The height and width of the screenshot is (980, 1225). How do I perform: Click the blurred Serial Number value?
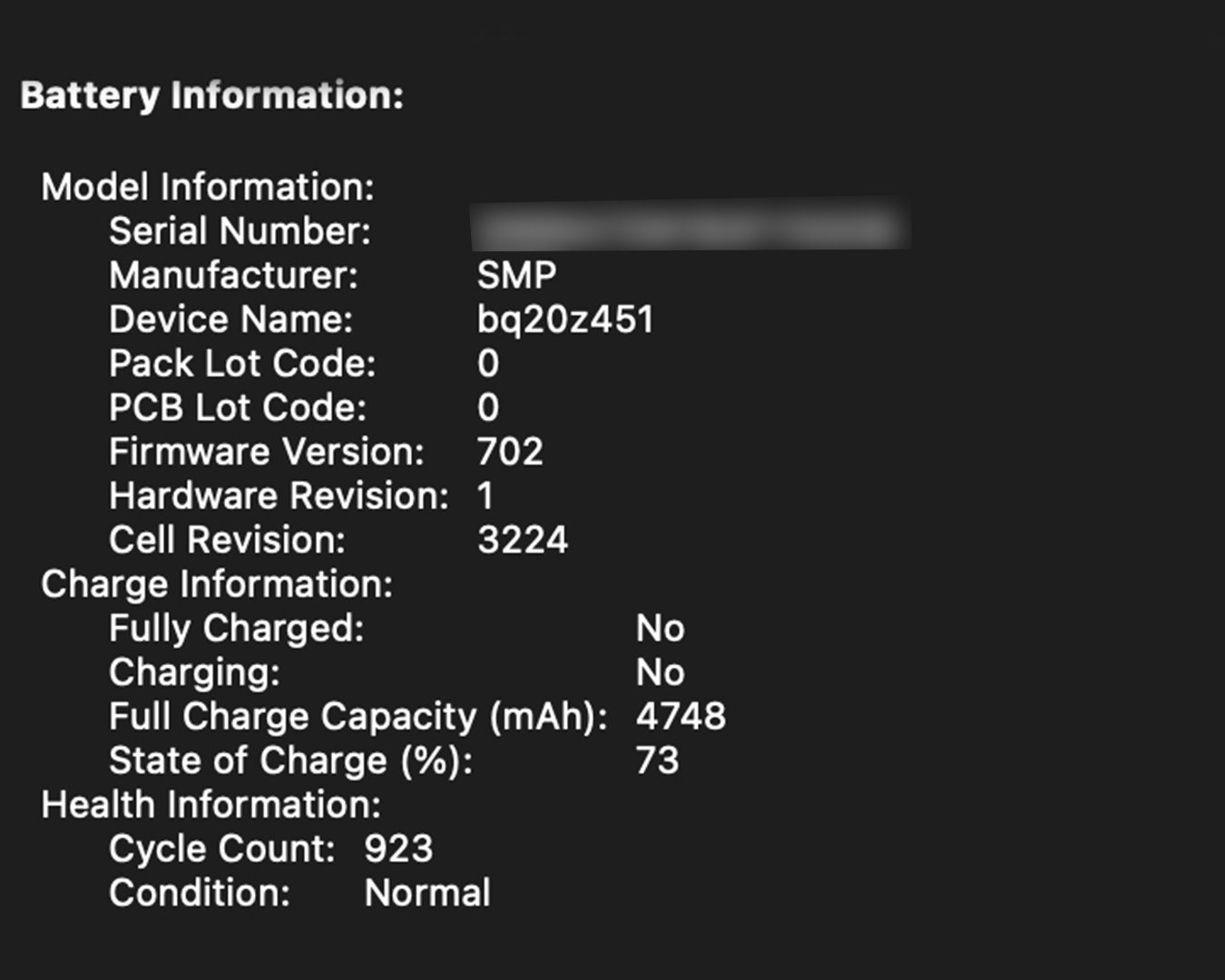tap(691, 227)
